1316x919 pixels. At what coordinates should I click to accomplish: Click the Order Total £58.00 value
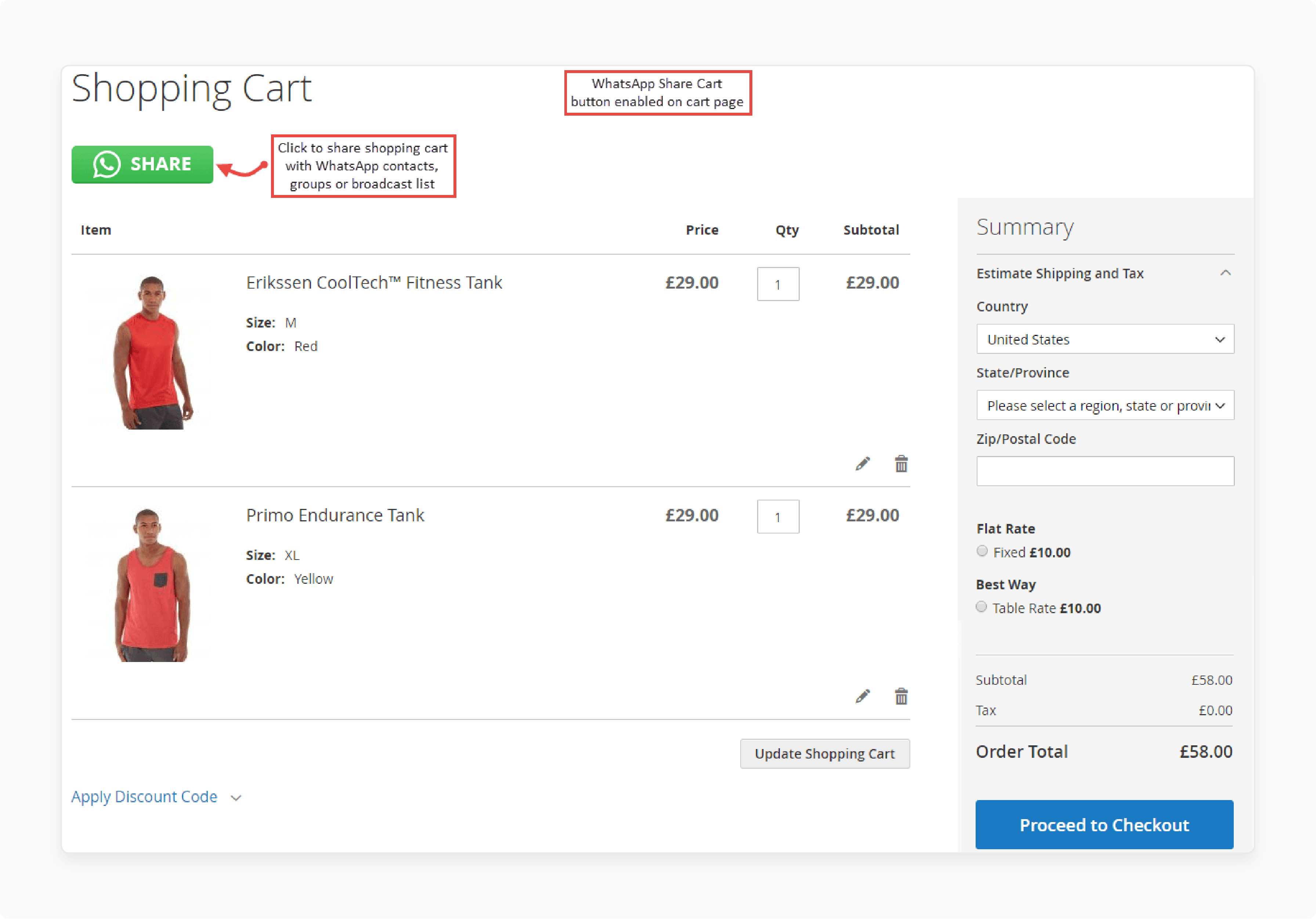click(x=1205, y=752)
